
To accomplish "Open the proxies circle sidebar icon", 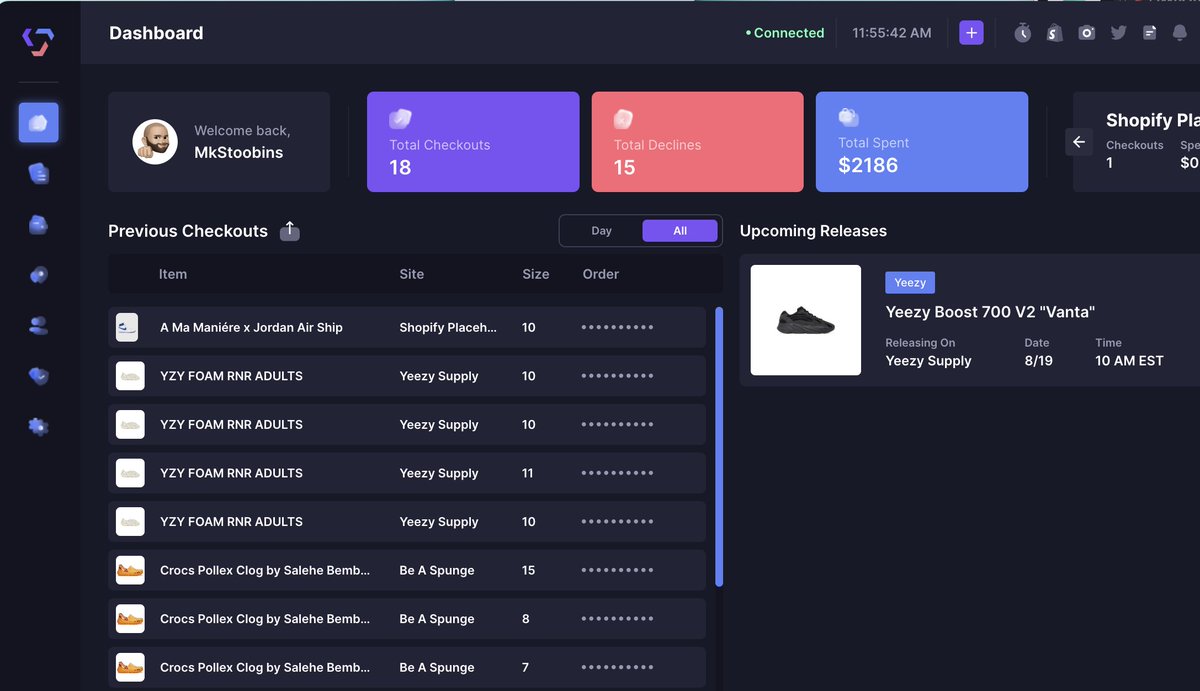I will [38, 275].
